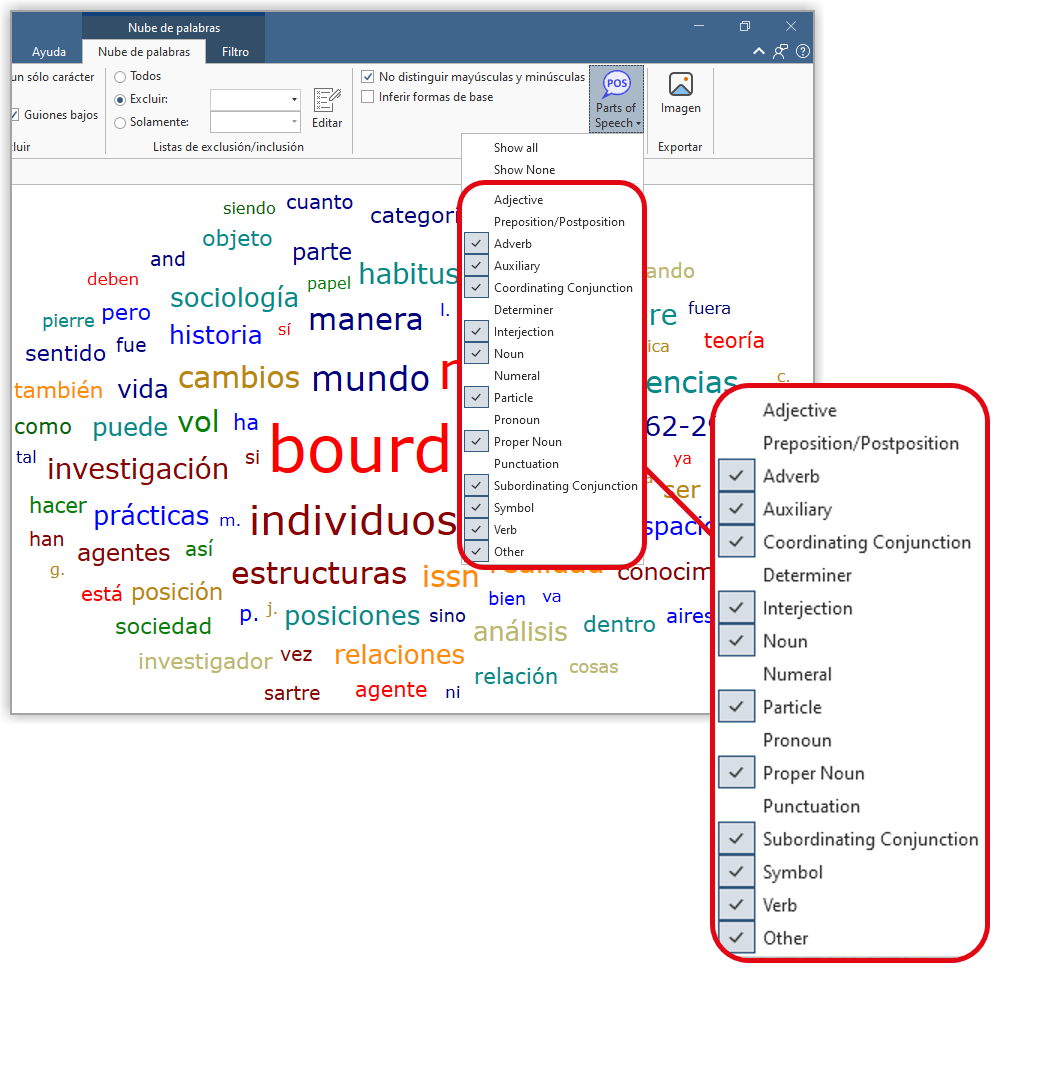The image size is (1044, 1067).
Task: Click the word 'estructuras' in the cloud
Action: tap(319, 574)
